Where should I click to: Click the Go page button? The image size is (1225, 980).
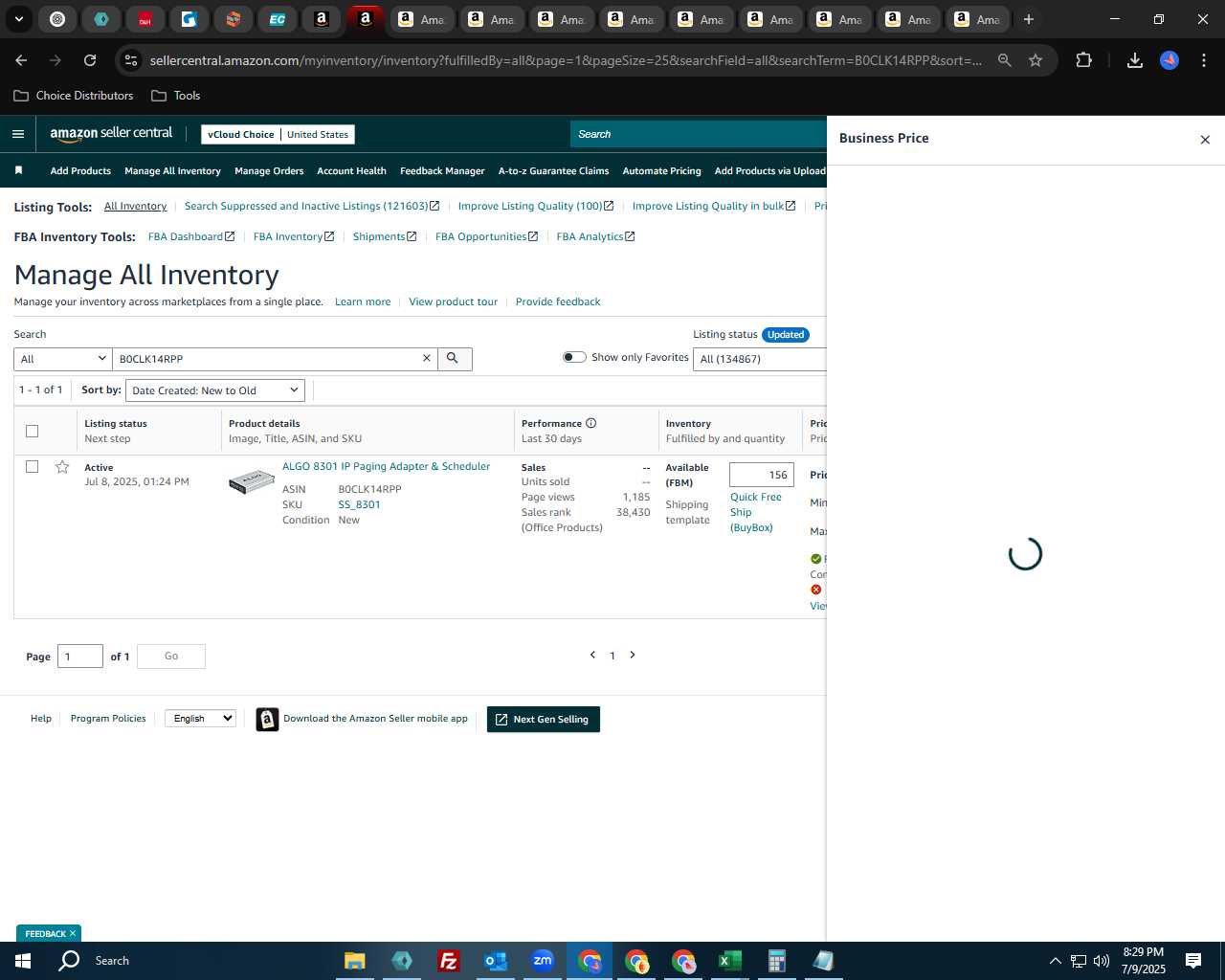tap(171, 657)
